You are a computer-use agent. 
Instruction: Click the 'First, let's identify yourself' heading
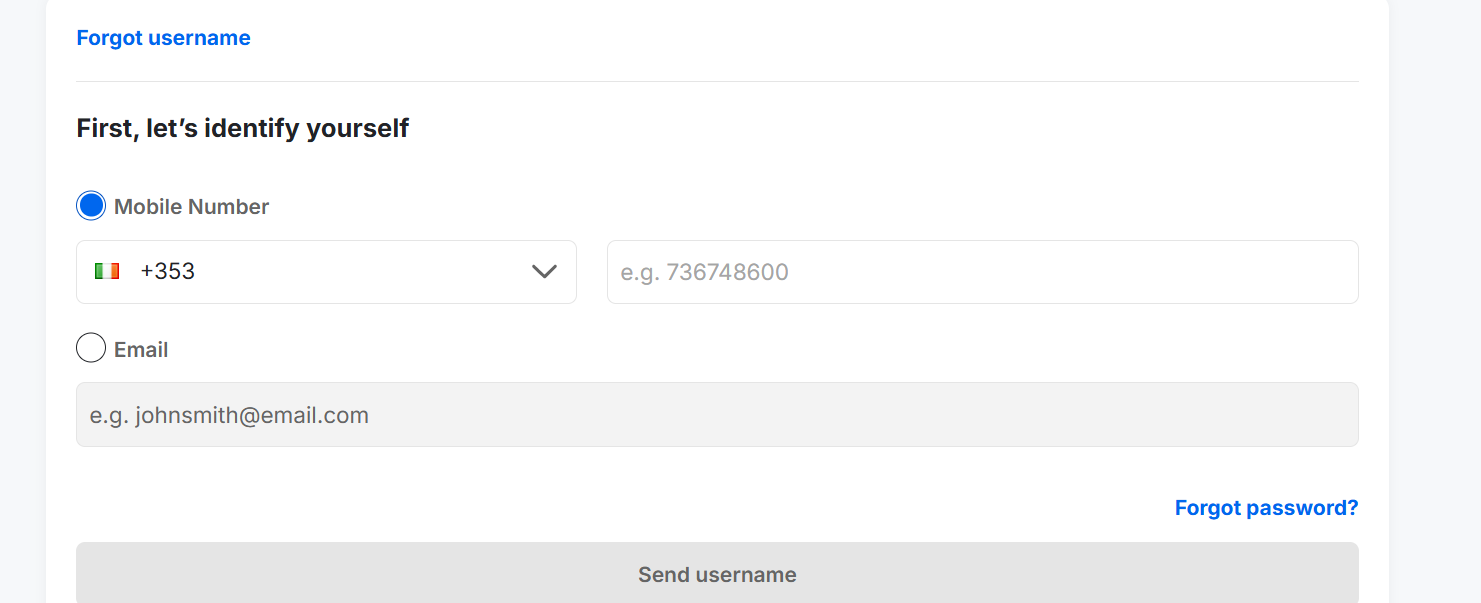point(243,128)
